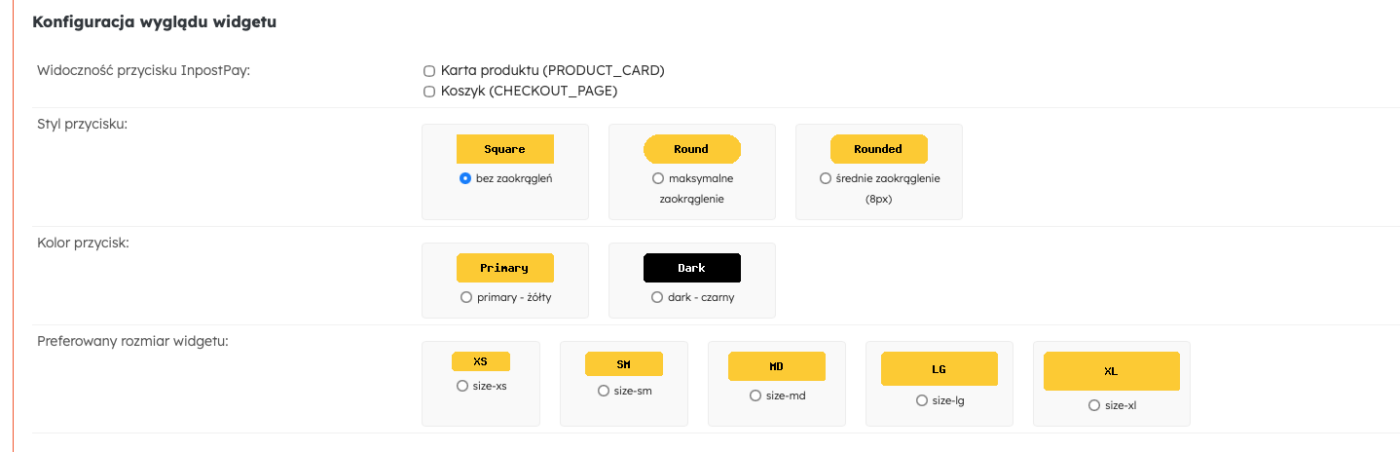Choose the size-md radio button
Viewport: 1400px width, 452px height.
(755, 395)
